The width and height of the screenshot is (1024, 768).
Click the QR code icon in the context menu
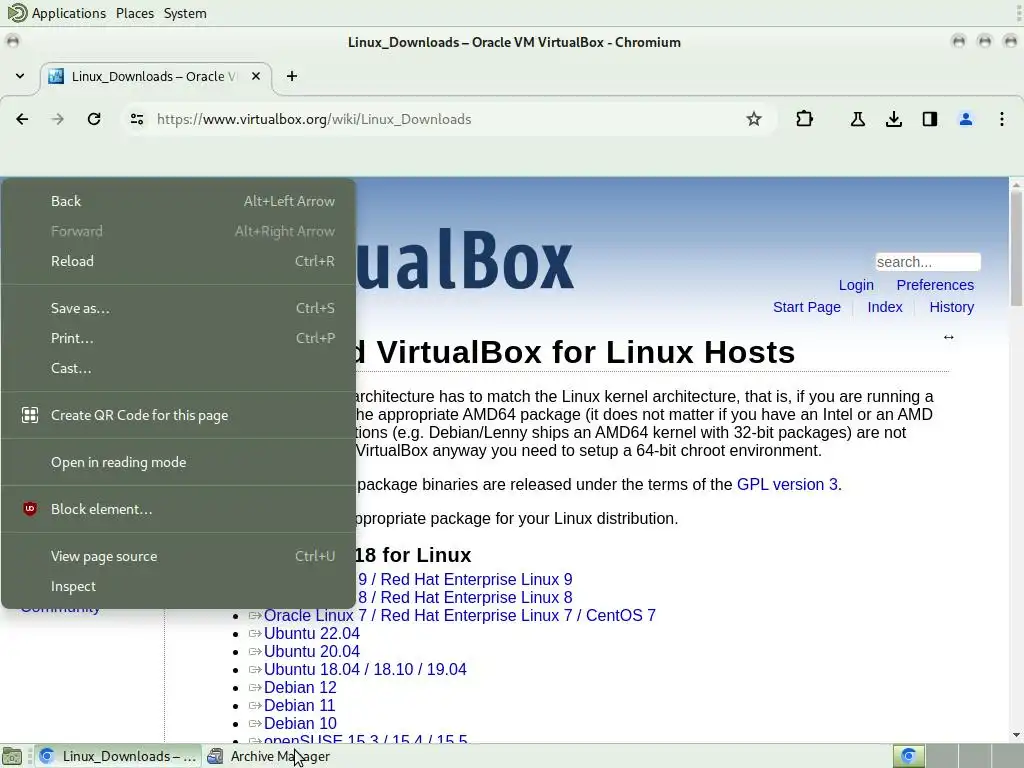(x=30, y=415)
